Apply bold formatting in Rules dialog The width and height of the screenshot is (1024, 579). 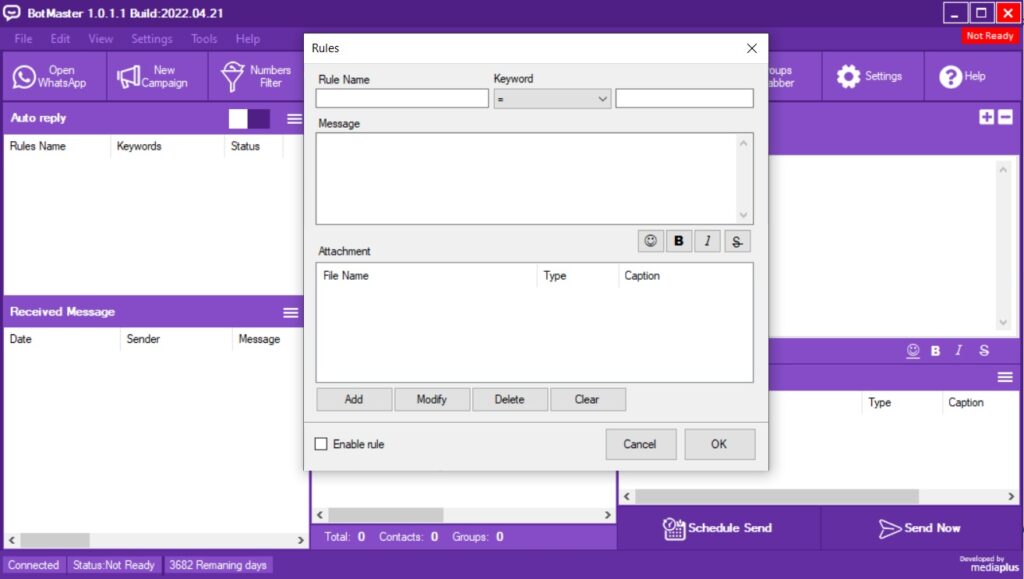679,241
